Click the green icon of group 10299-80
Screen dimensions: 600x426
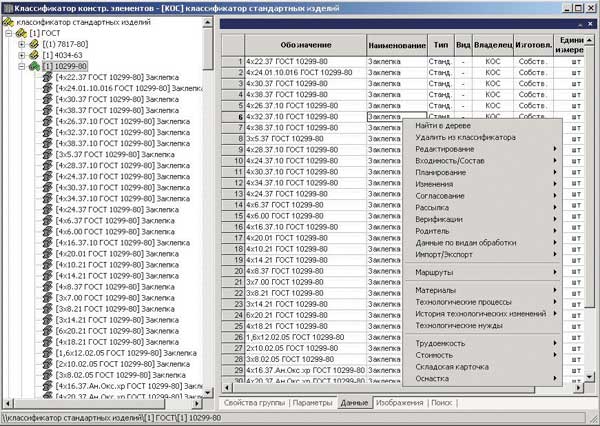(x=34, y=67)
